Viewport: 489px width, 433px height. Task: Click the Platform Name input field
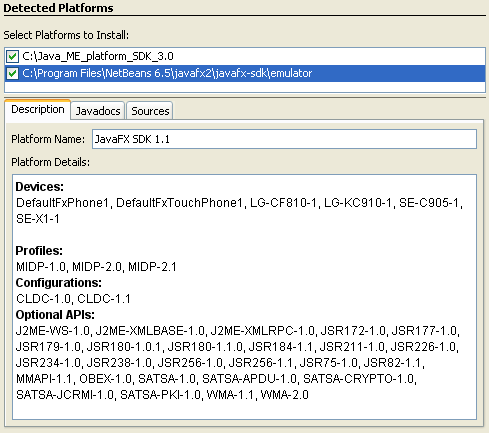tap(284, 139)
